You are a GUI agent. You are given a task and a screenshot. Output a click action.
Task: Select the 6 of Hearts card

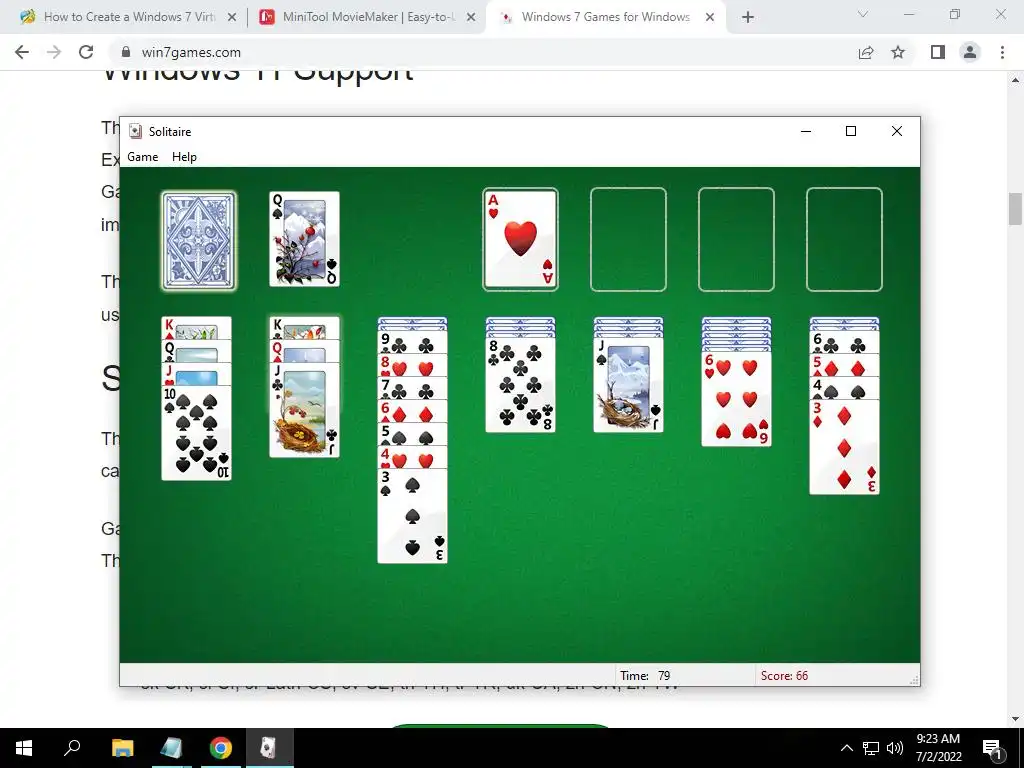[736, 399]
